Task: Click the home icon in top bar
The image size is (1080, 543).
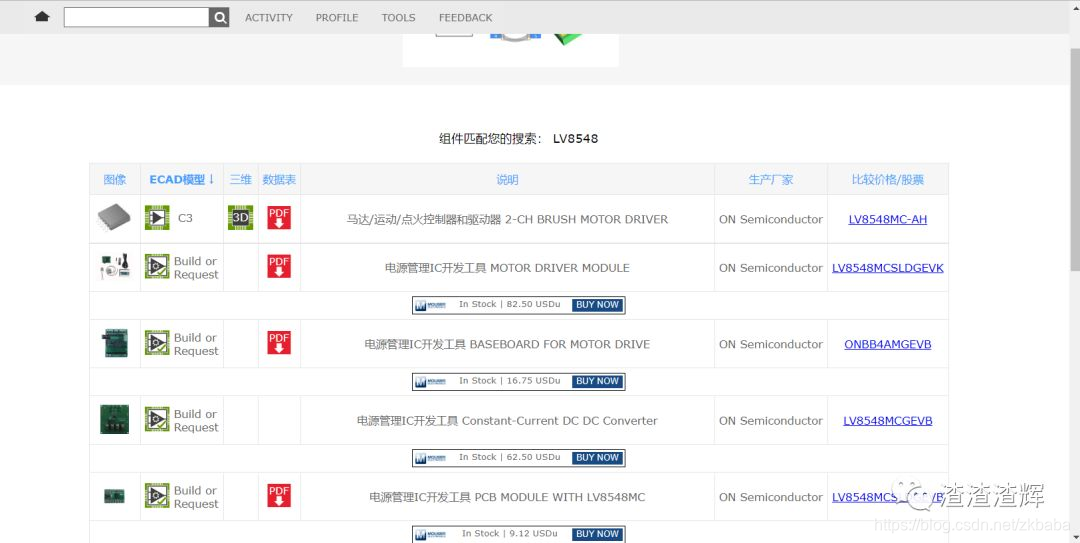Action: (42, 17)
